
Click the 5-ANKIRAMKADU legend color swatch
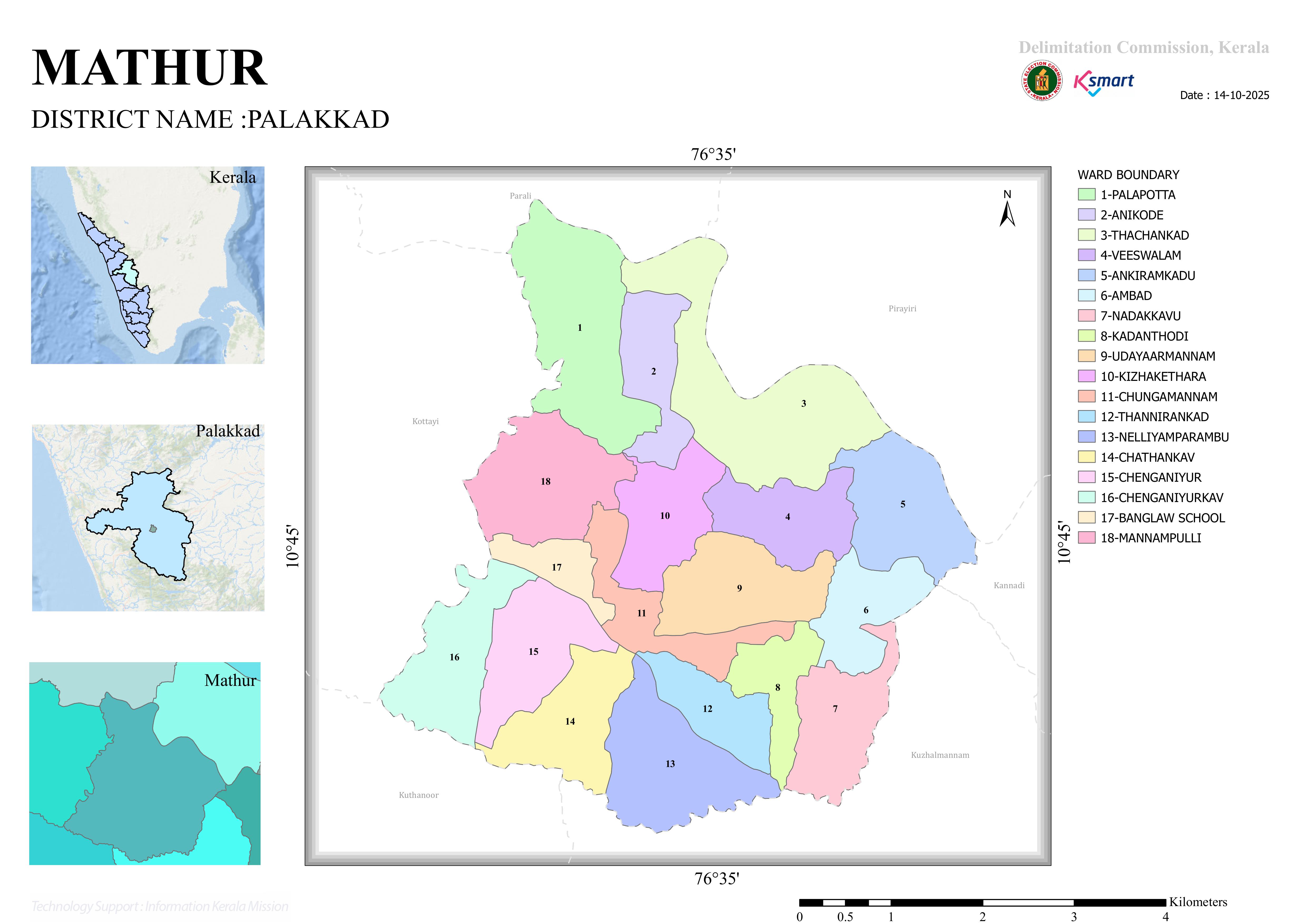1086,275
